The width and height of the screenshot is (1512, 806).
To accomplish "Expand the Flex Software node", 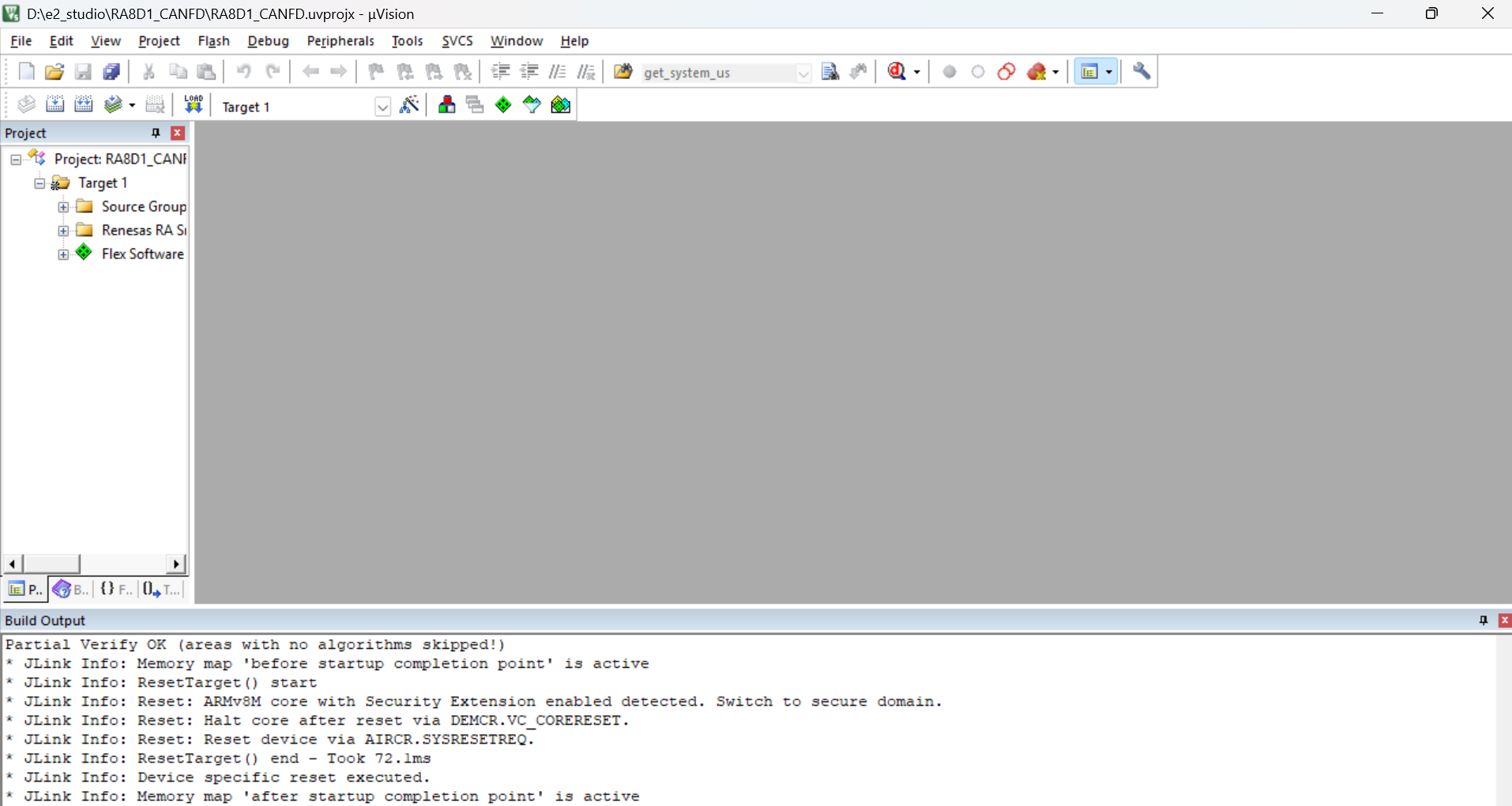I will pos(63,254).
